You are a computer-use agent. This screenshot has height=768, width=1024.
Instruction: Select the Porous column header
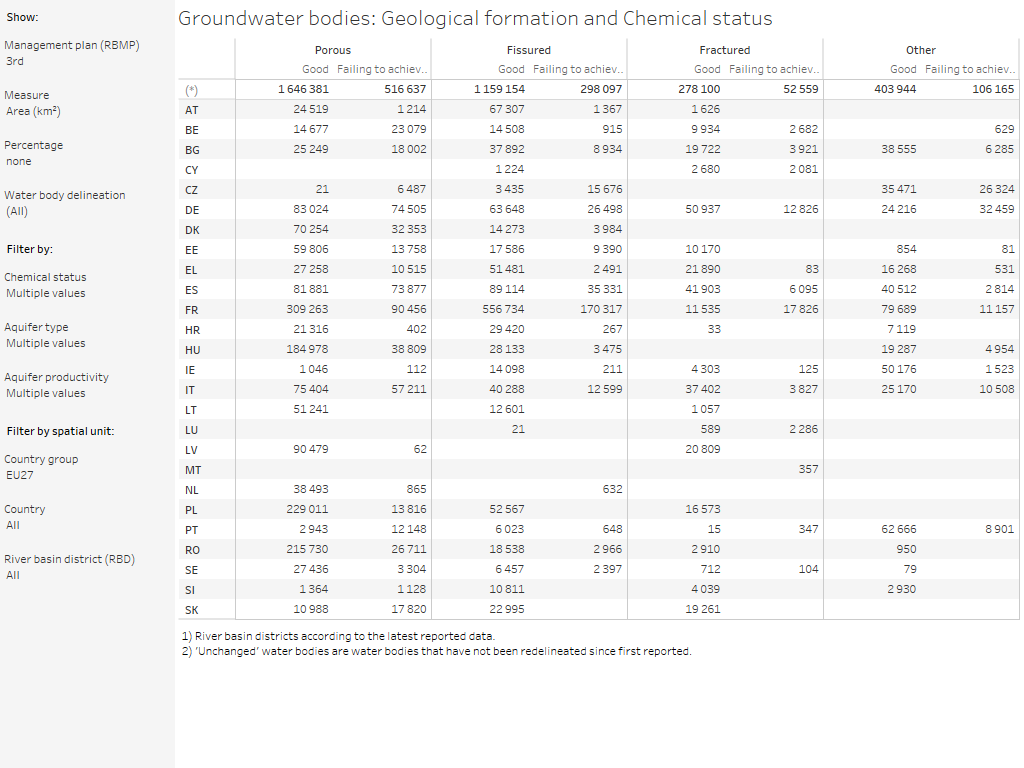(x=332, y=50)
